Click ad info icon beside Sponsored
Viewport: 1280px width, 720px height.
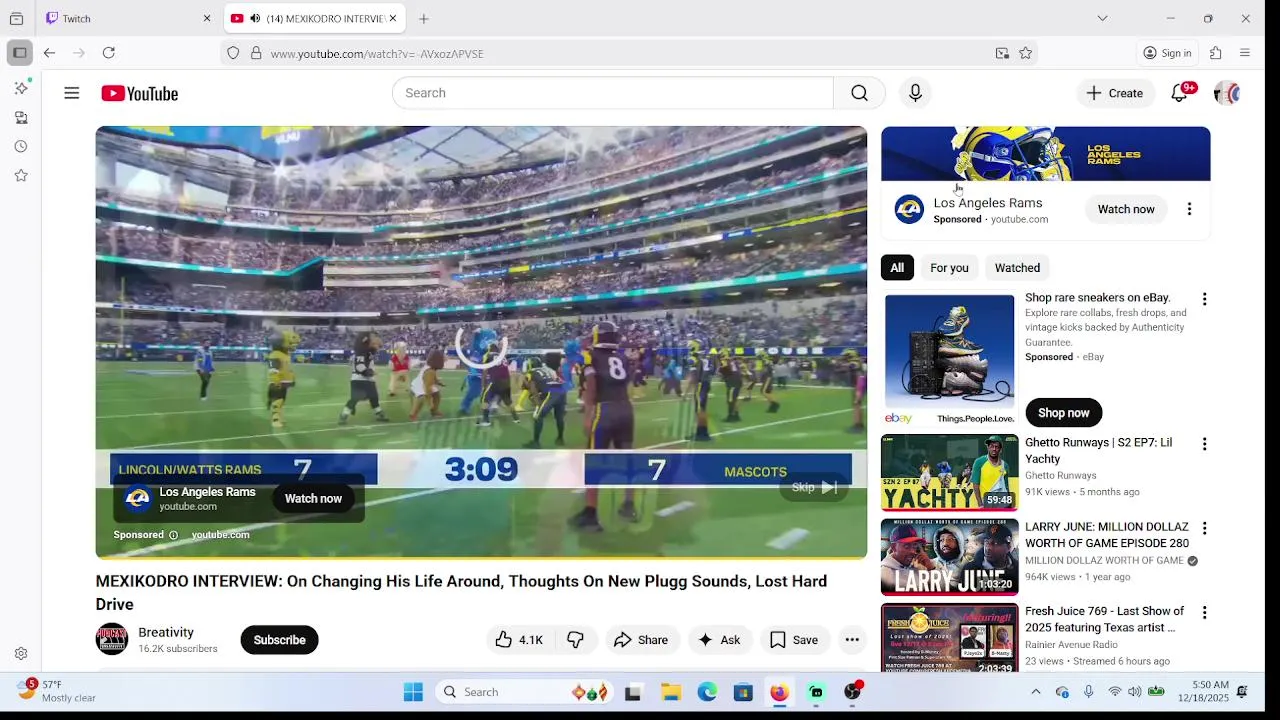coord(173,535)
